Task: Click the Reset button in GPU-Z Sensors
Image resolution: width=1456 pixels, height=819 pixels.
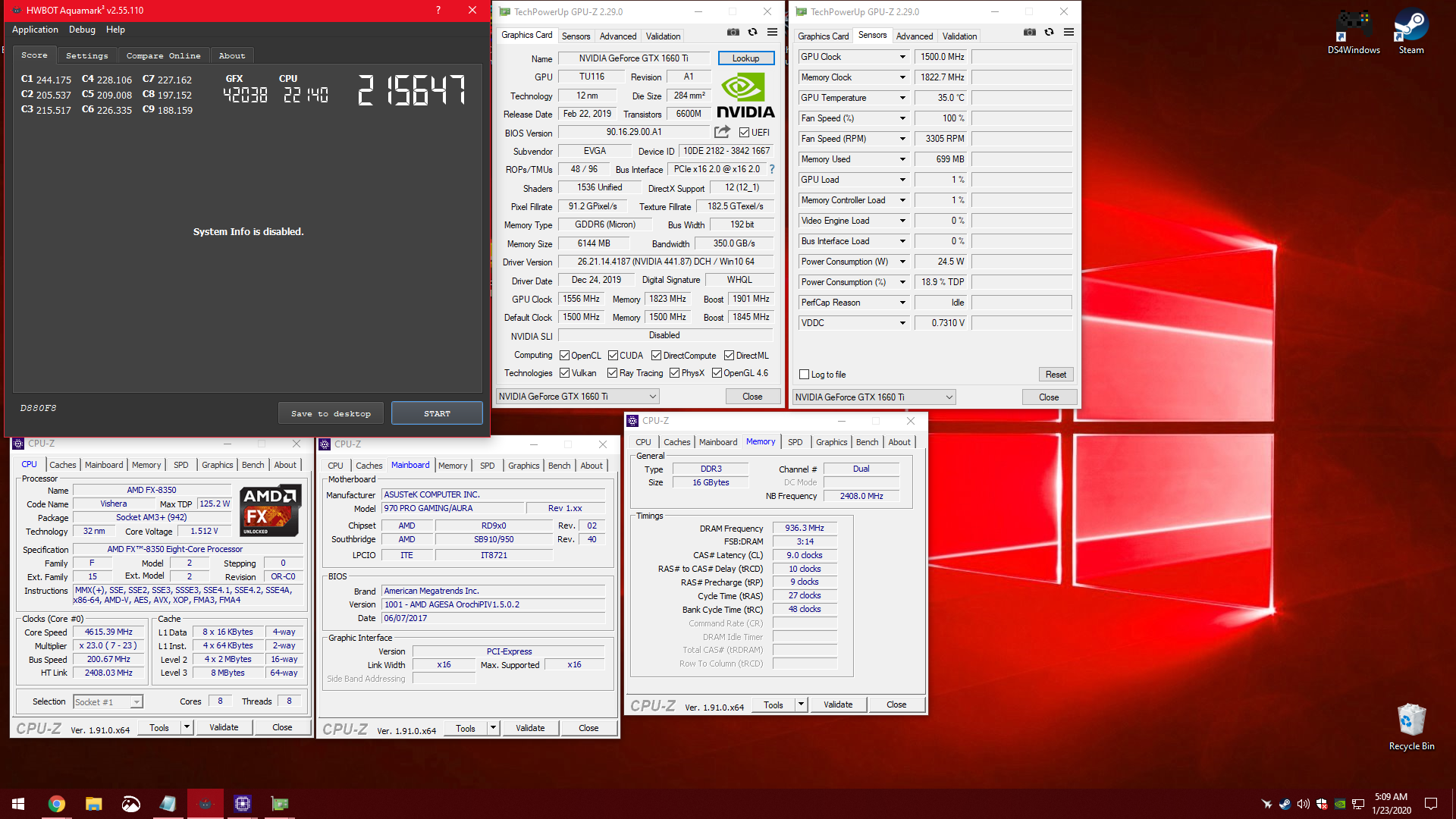Action: tap(1056, 375)
